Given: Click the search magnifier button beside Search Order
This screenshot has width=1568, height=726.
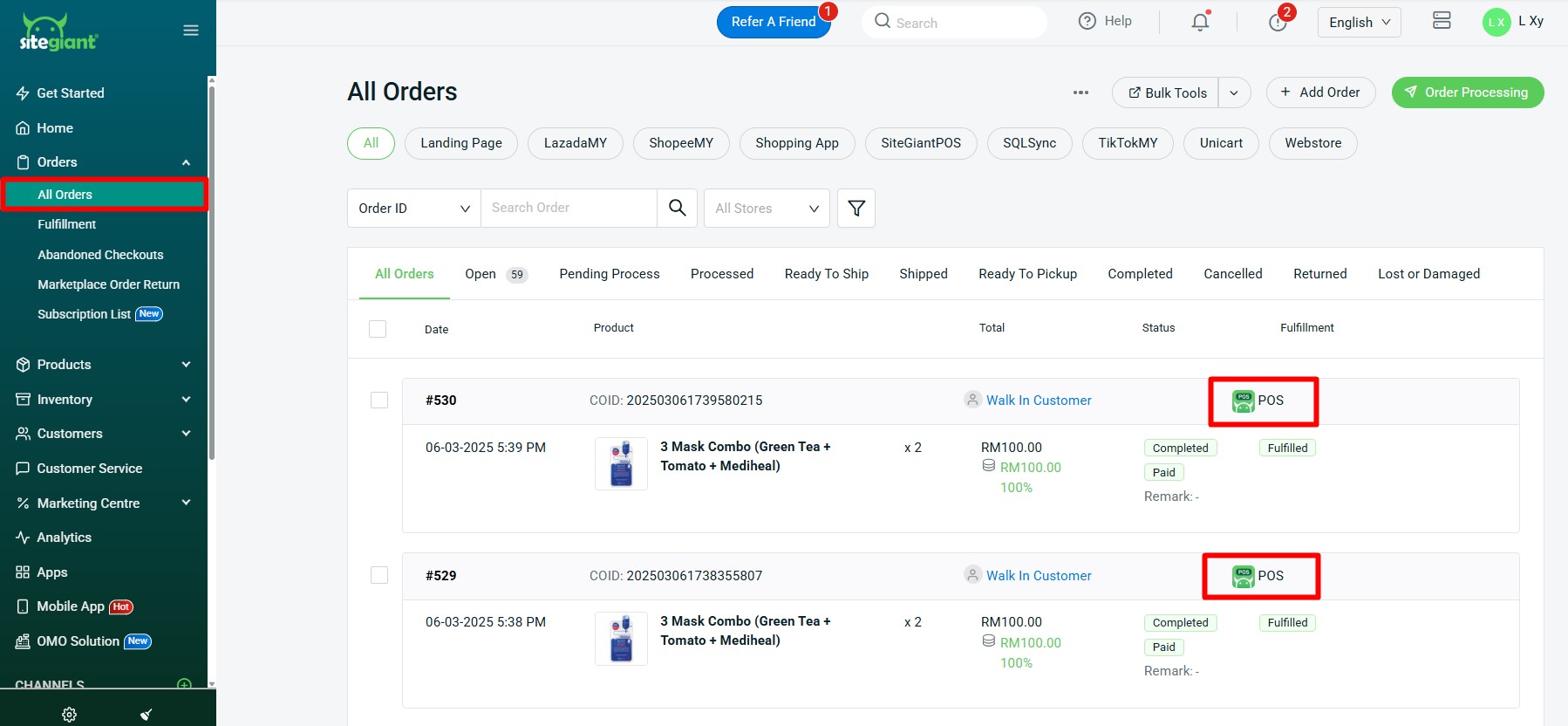Looking at the screenshot, I should pos(677,208).
